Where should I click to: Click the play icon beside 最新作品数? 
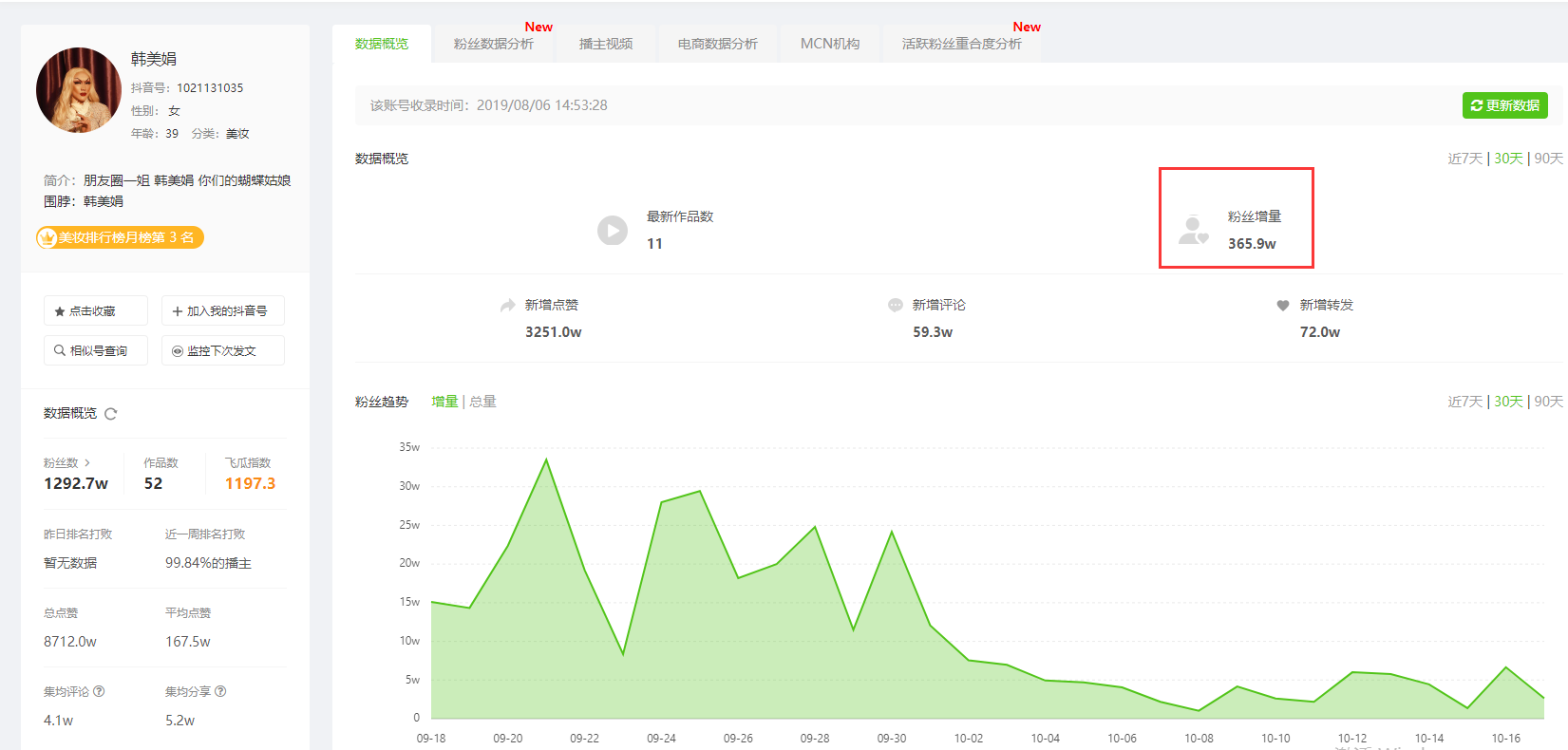[613, 230]
